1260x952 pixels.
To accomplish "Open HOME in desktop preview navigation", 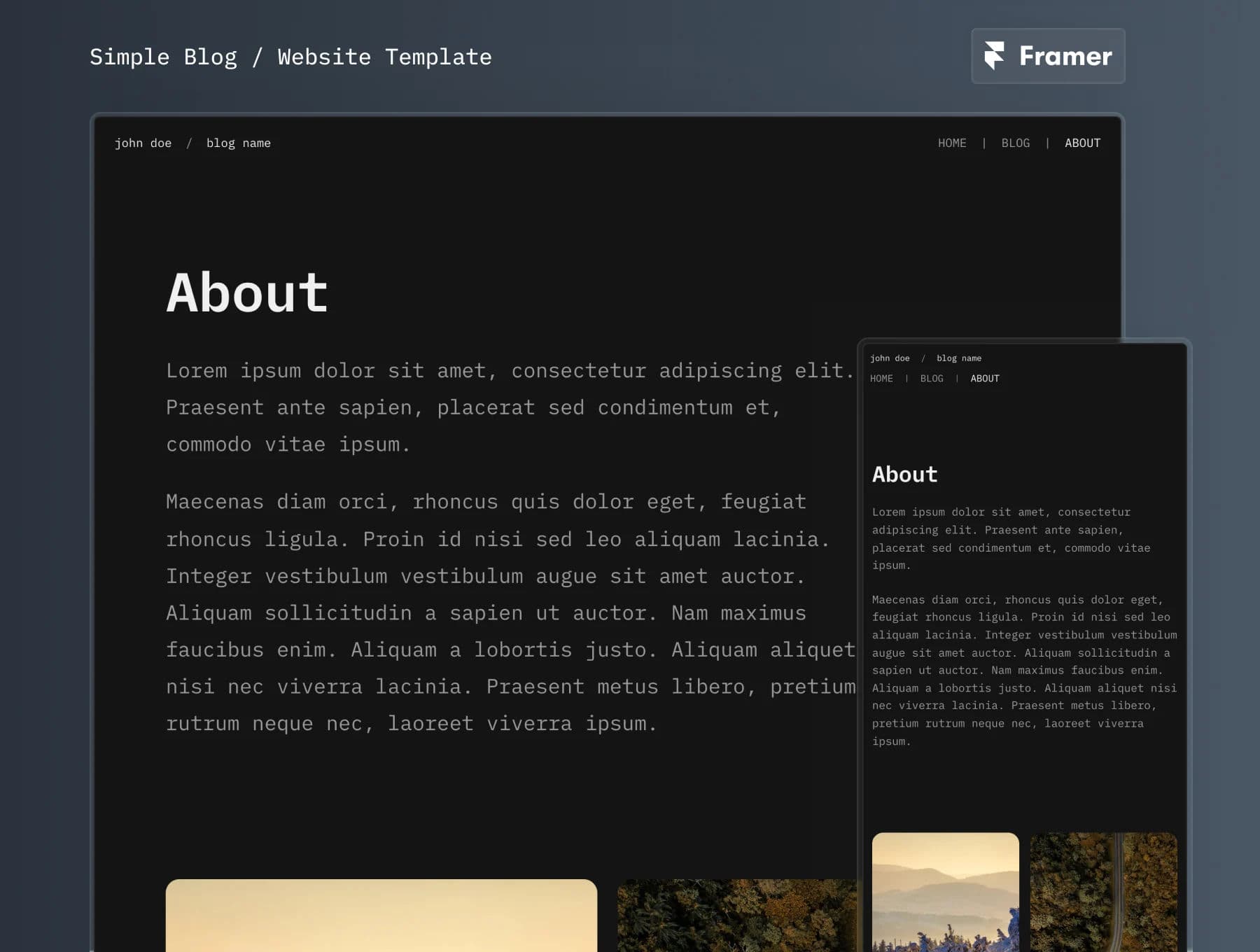I will pos(952,143).
